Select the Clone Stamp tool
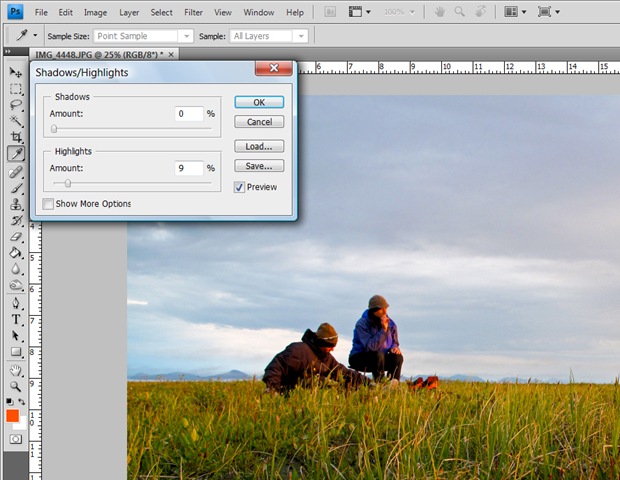The image size is (620, 480). [x=16, y=204]
